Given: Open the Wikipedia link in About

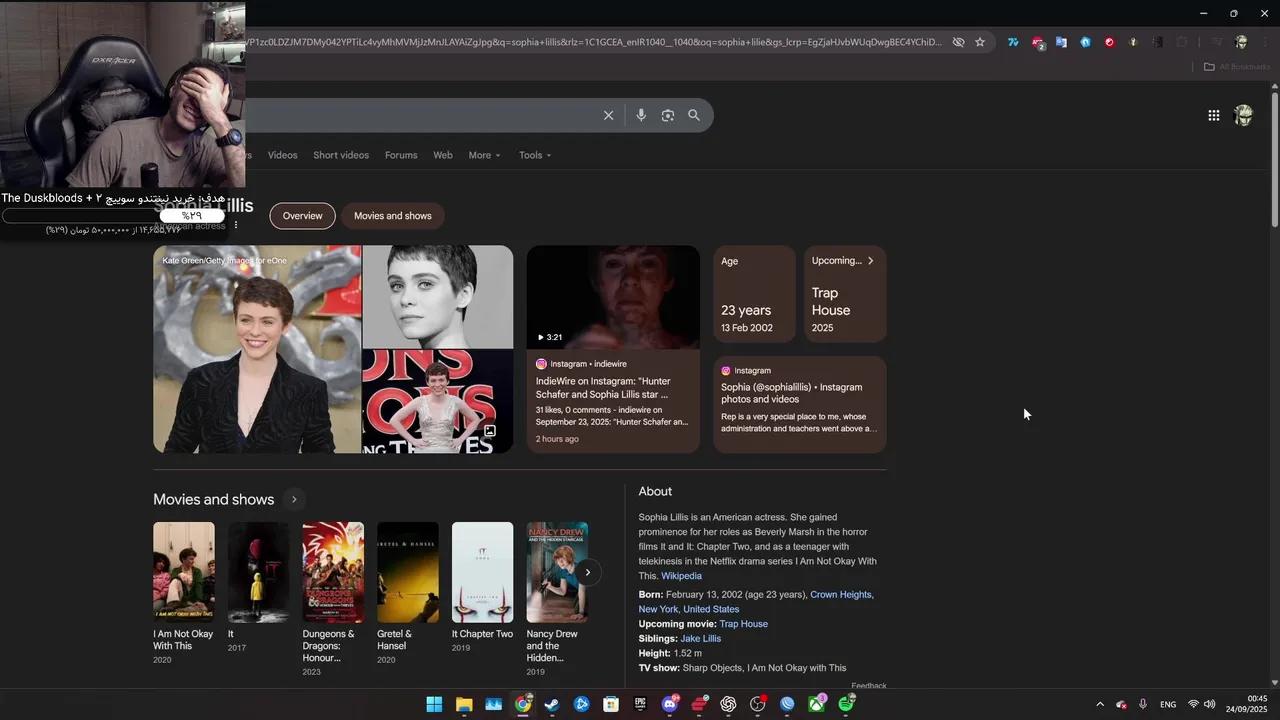Looking at the screenshot, I should coord(681,576).
